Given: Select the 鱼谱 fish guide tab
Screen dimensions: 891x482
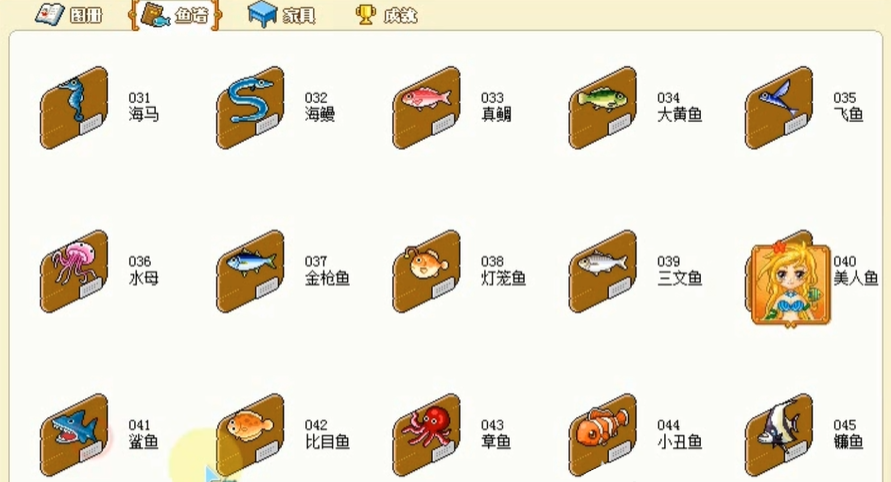Looking at the screenshot, I should click(176, 15).
